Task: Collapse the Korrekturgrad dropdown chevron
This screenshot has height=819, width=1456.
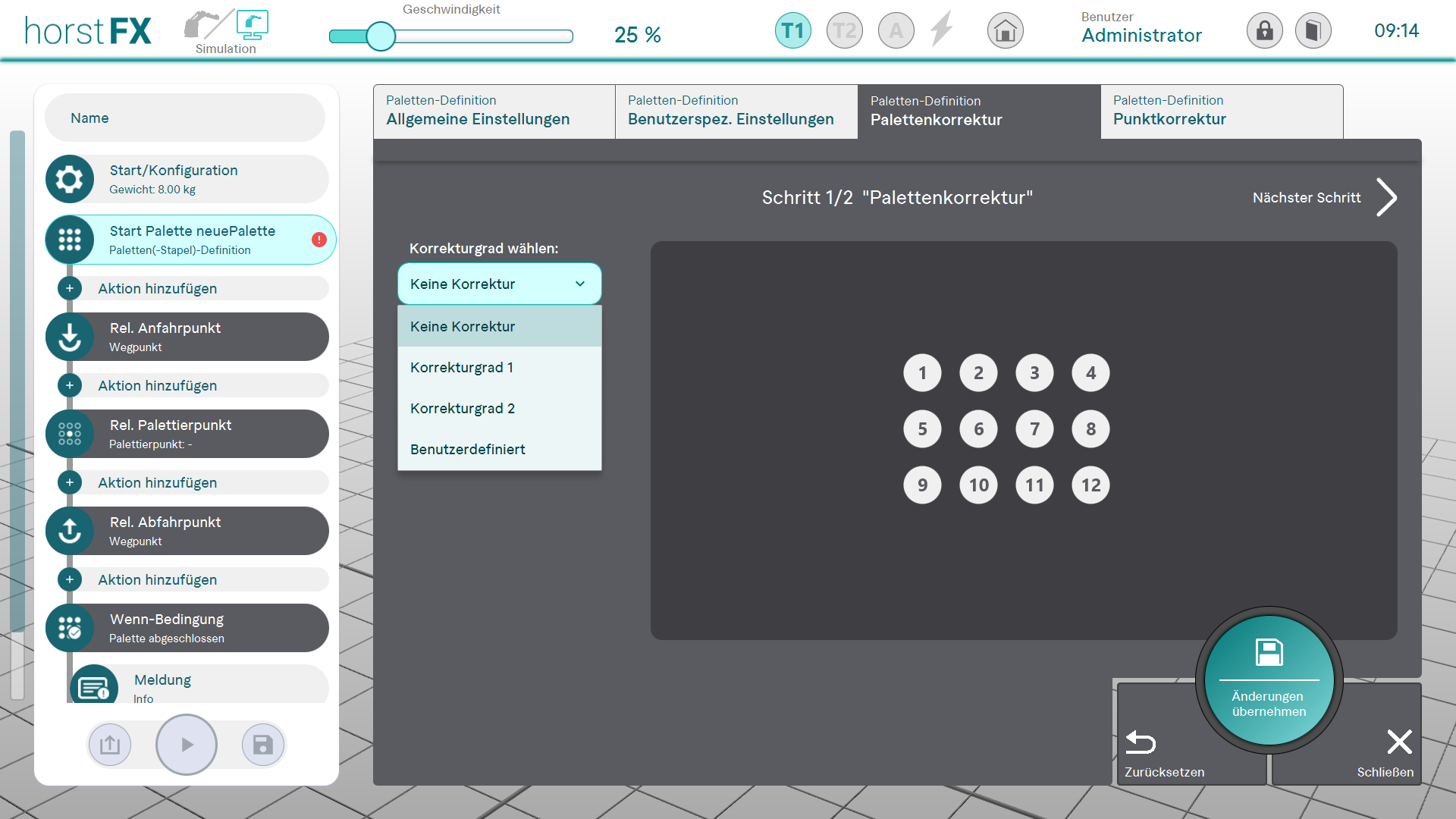Action: pyautogui.click(x=580, y=284)
